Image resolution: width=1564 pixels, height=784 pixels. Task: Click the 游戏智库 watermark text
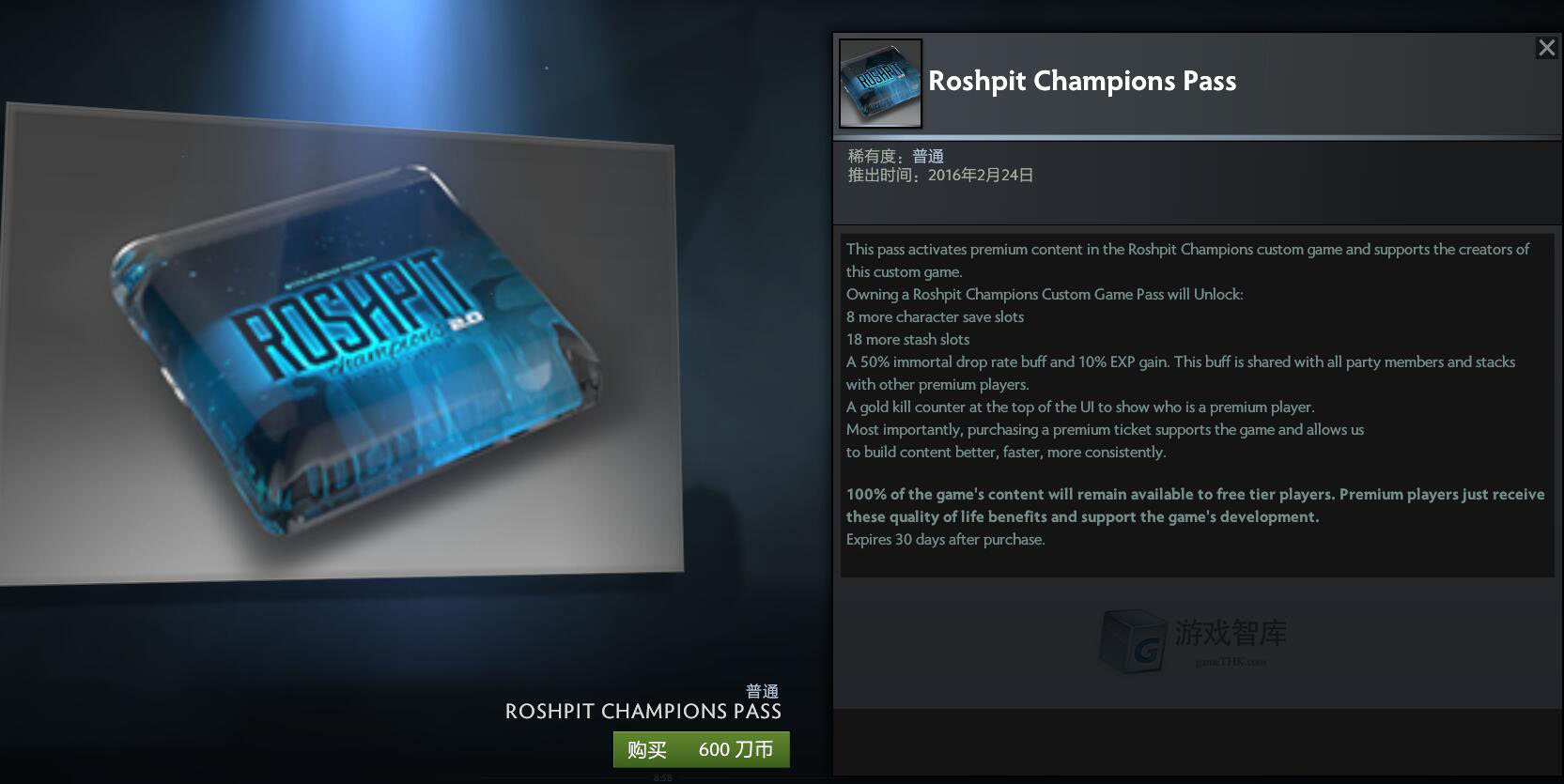click(x=1231, y=633)
